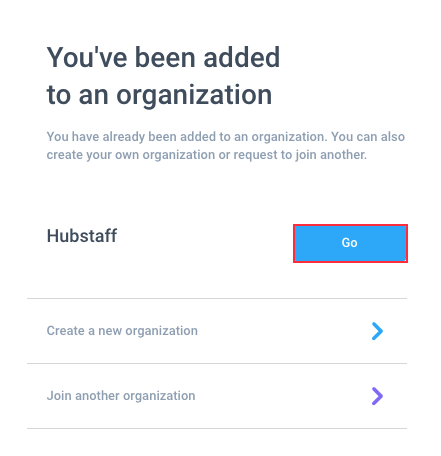Click the Hubstaff organization name

[x=82, y=236]
